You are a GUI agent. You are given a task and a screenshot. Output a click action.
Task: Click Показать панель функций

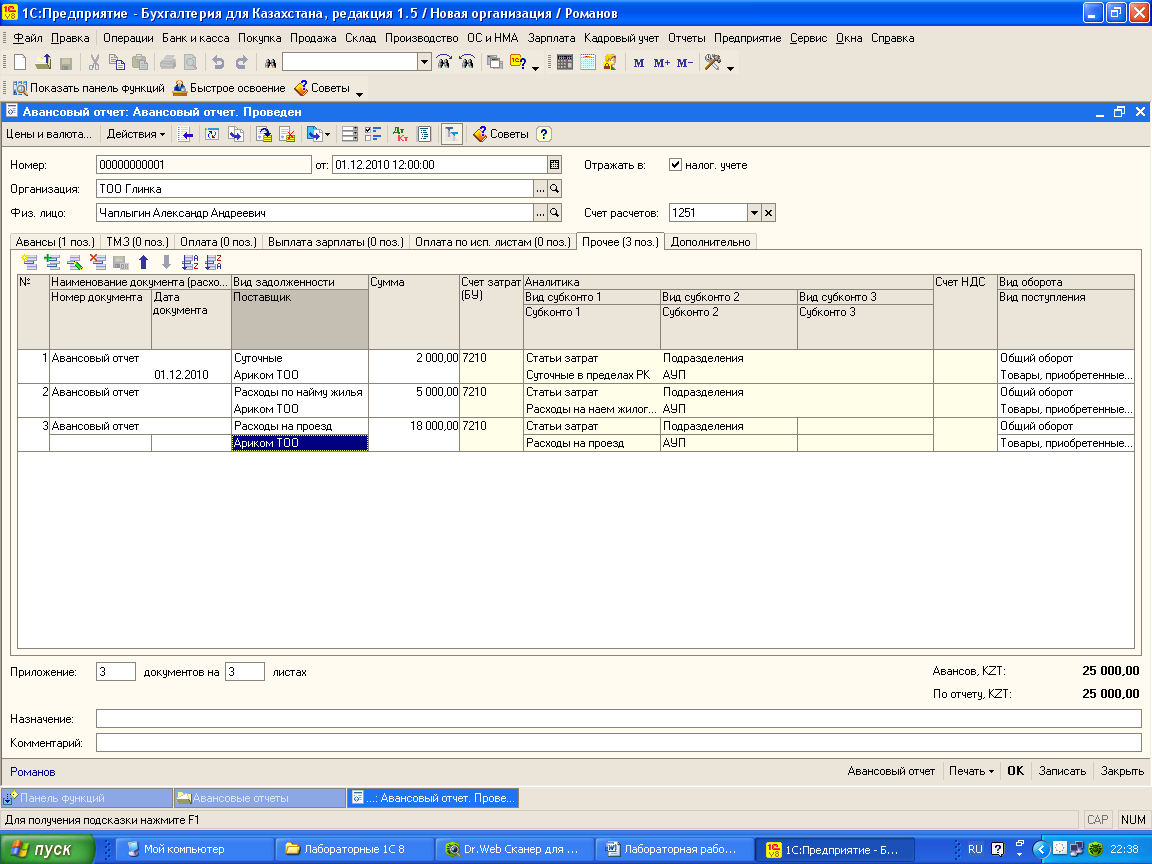[88, 88]
